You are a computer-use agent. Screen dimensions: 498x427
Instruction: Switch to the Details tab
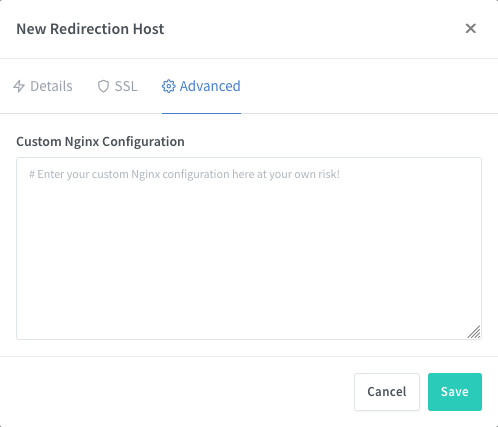pos(43,86)
